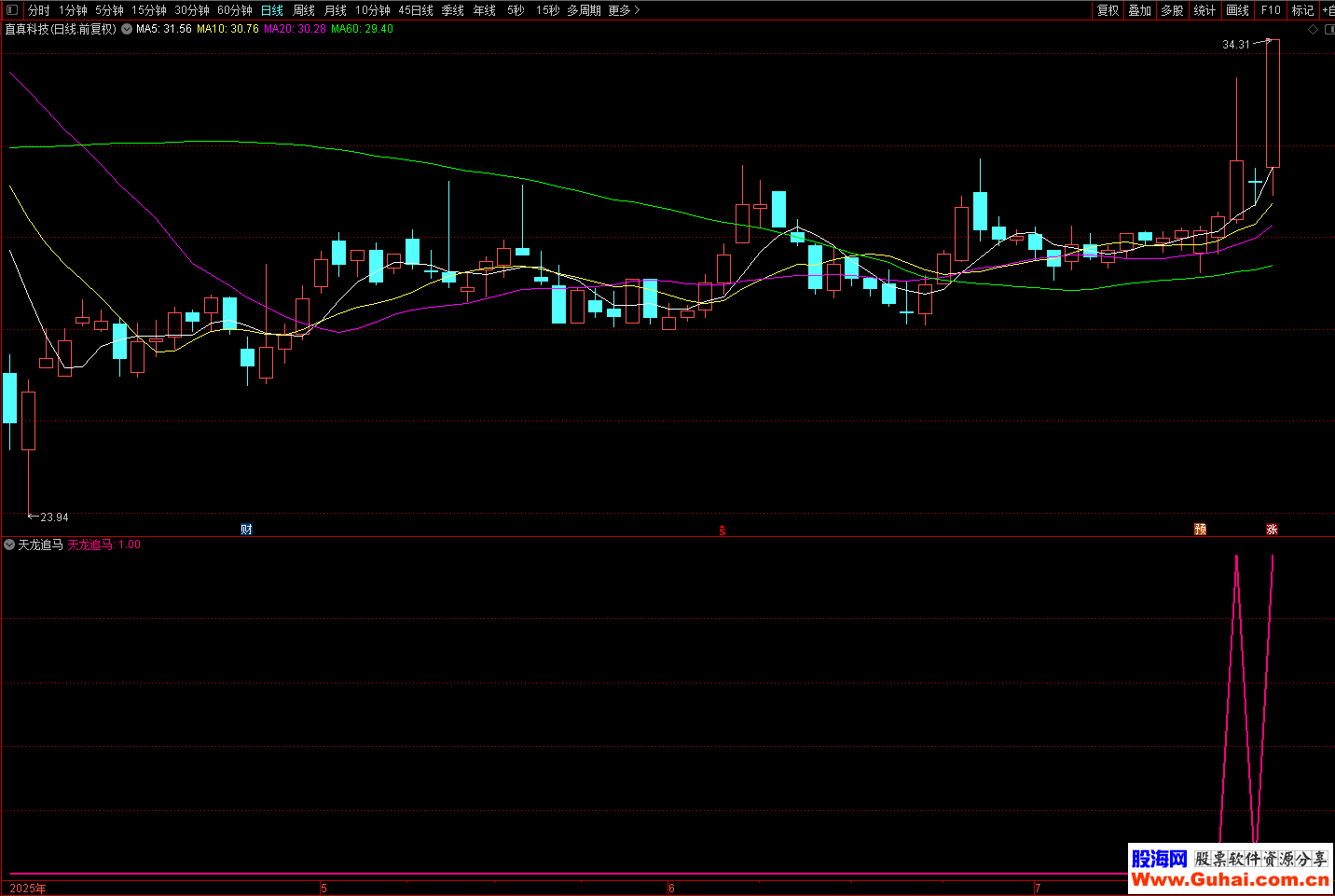The image size is (1335, 896).
Task: Switch to the 季线 quarterly chart
Action: (x=453, y=10)
